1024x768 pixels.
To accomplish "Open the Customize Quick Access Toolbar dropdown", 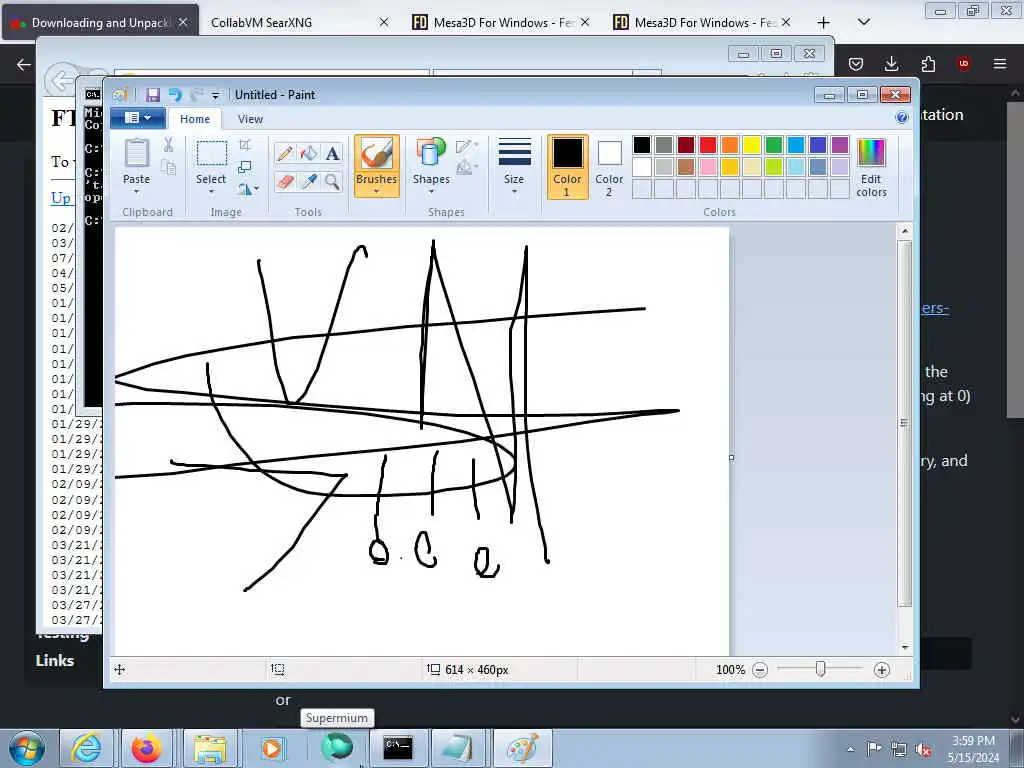I will coord(216,95).
